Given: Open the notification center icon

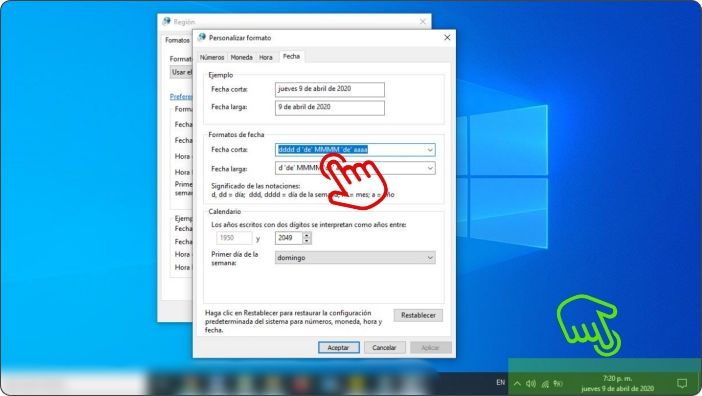Looking at the screenshot, I should click(x=681, y=383).
